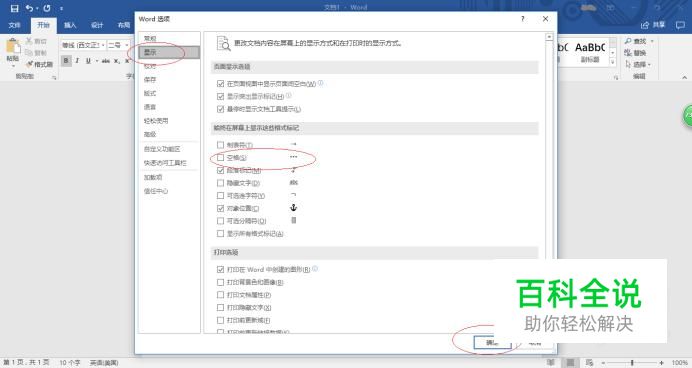Click the Find magnifier in editing group
The width and height of the screenshot is (692, 368).
[628, 41]
